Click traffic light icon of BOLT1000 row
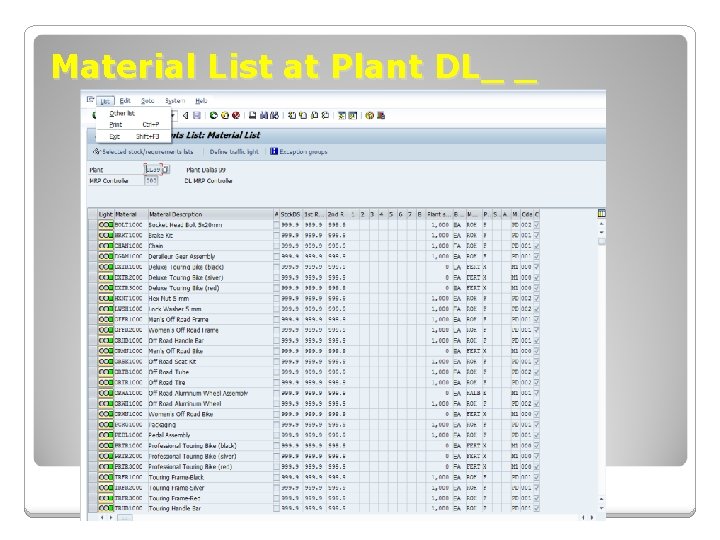720x540 pixels. tap(106, 225)
